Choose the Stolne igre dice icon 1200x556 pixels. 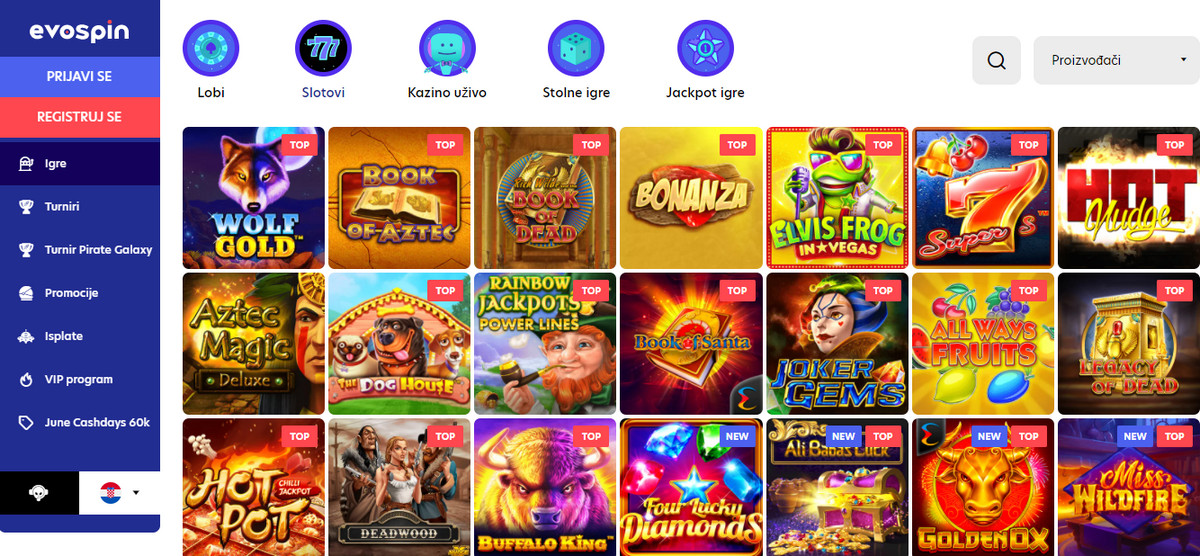[576, 48]
